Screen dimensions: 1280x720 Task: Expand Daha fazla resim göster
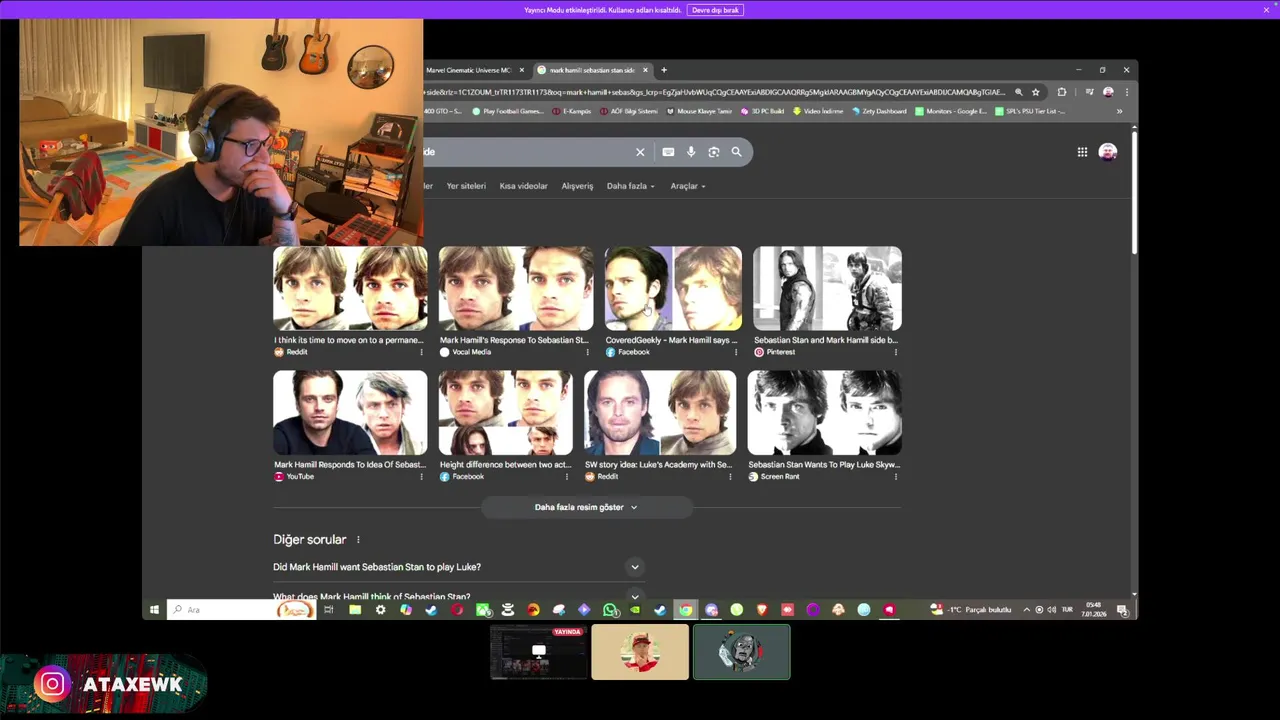[x=586, y=507]
